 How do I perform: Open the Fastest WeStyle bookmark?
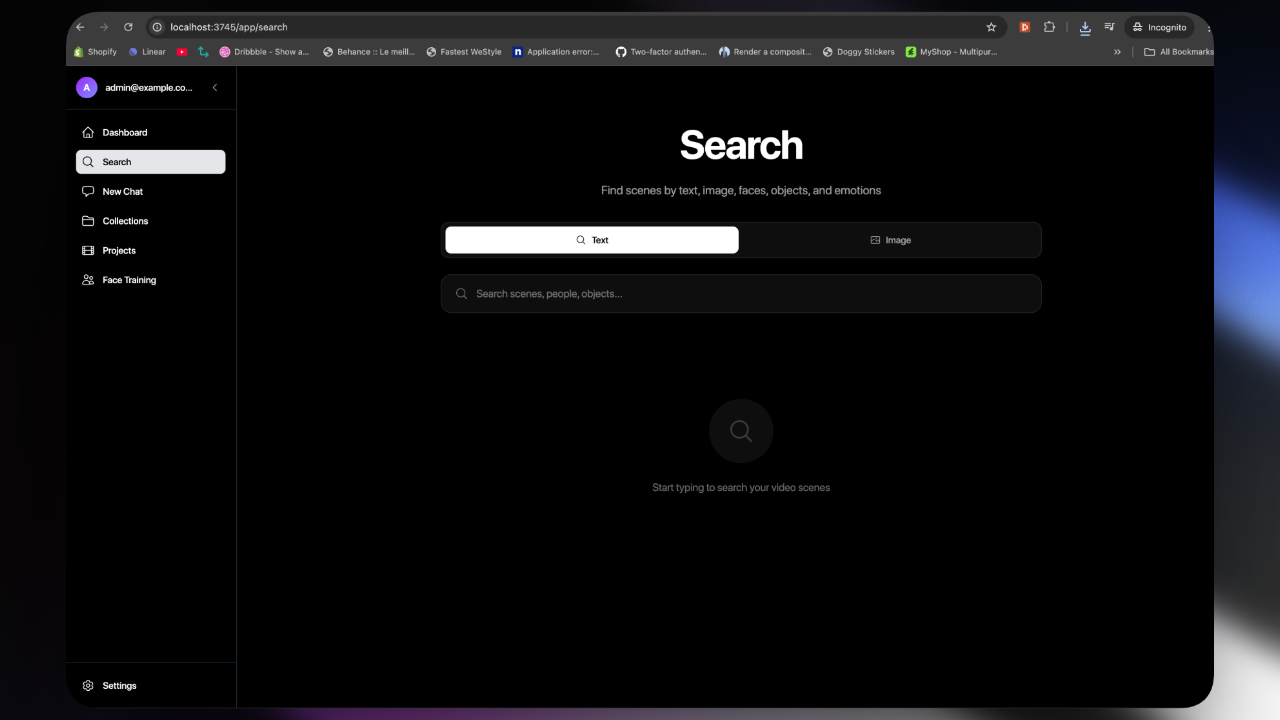pos(464,52)
